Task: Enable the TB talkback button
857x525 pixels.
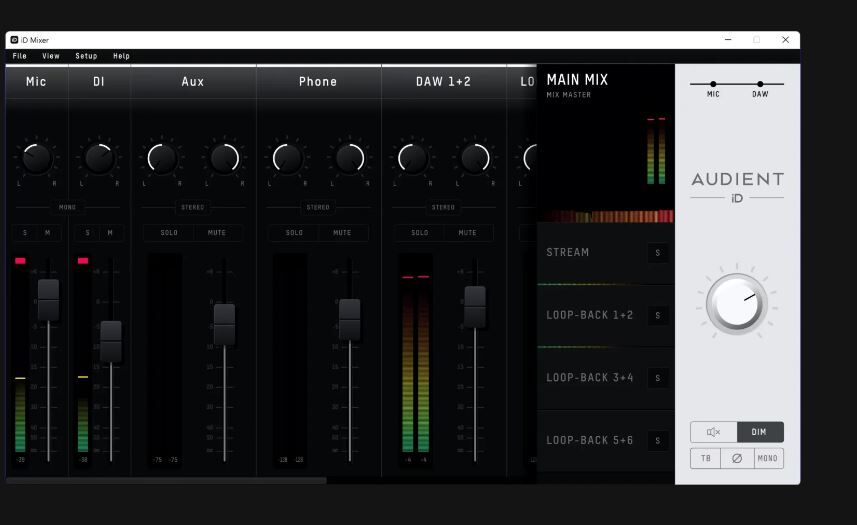Action: pos(705,459)
